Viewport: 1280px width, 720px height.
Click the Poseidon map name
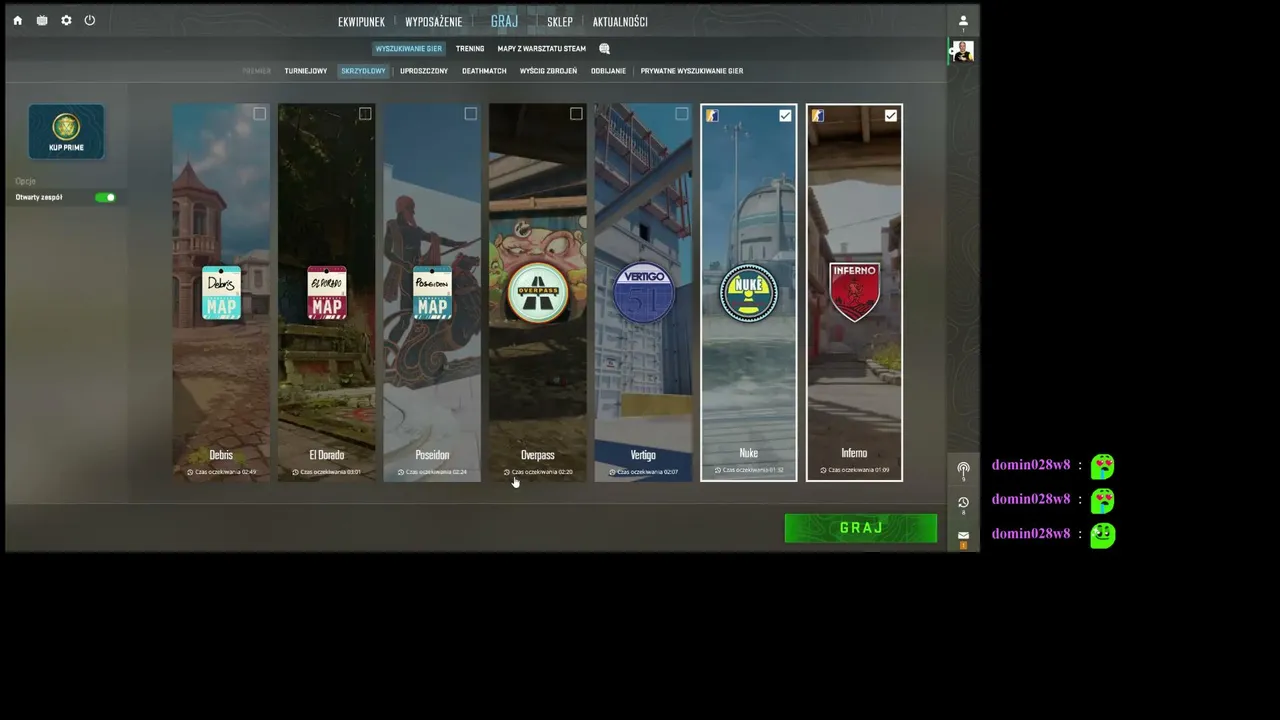[x=432, y=455]
